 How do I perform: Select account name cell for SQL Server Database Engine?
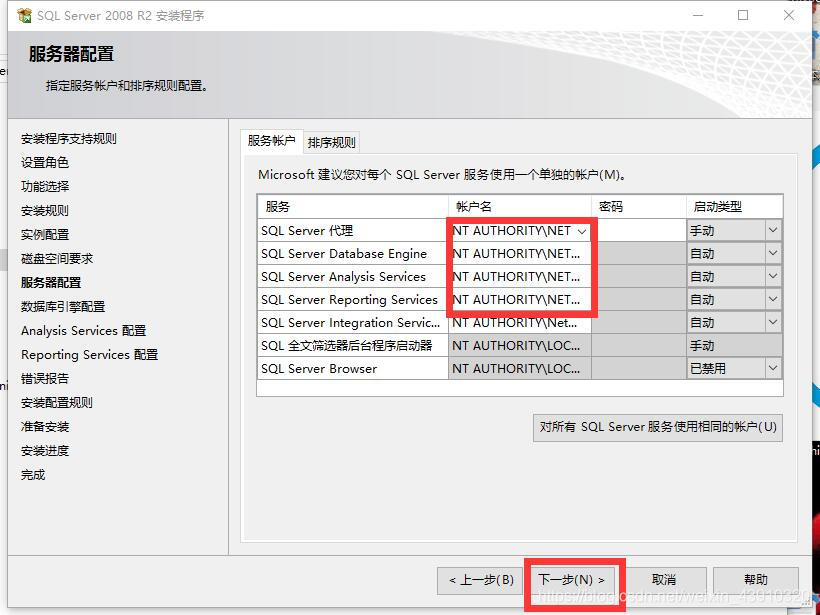(520, 254)
